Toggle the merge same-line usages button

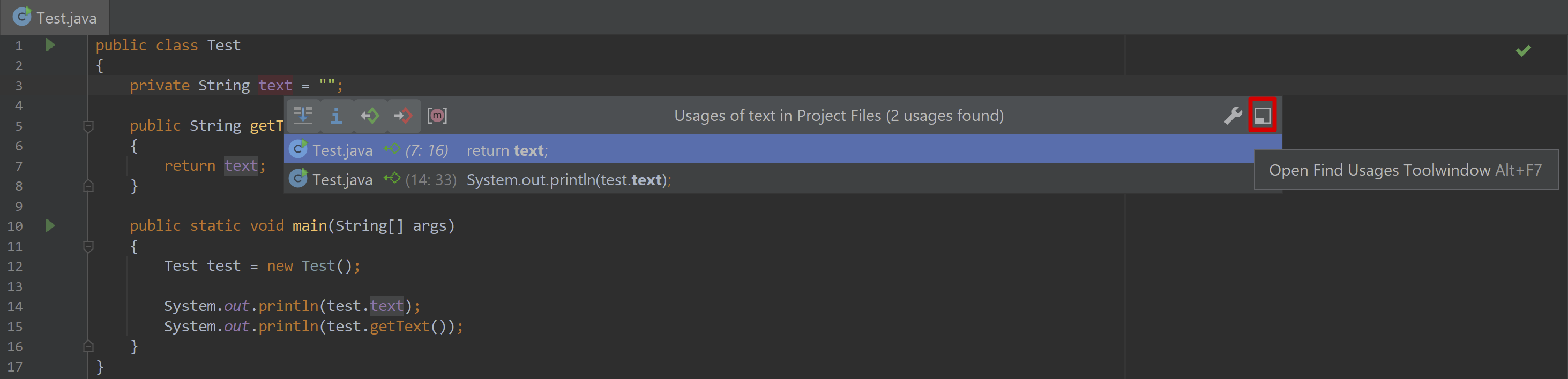(x=303, y=115)
